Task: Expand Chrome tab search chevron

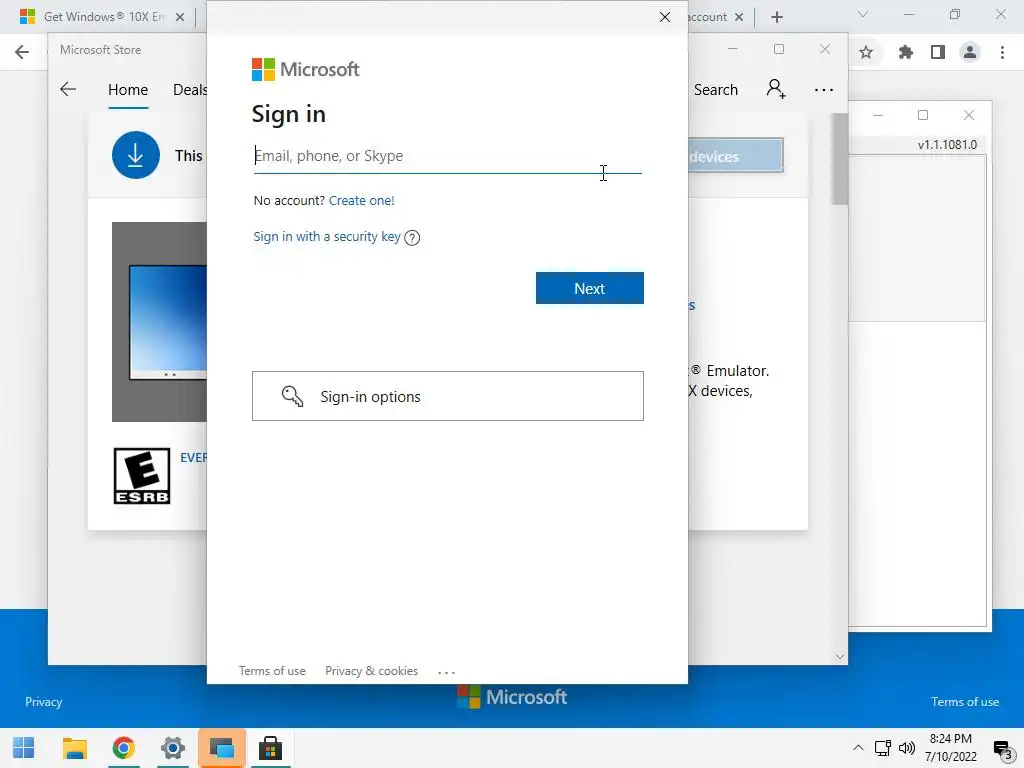Action: [863, 14]
